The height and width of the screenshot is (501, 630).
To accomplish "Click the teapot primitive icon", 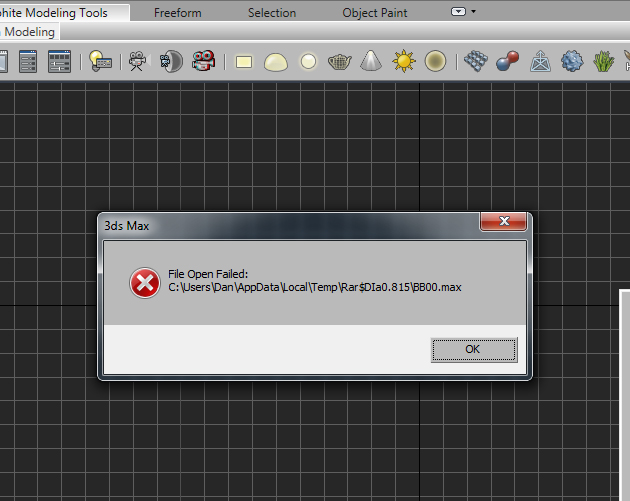I will [341, 62].
